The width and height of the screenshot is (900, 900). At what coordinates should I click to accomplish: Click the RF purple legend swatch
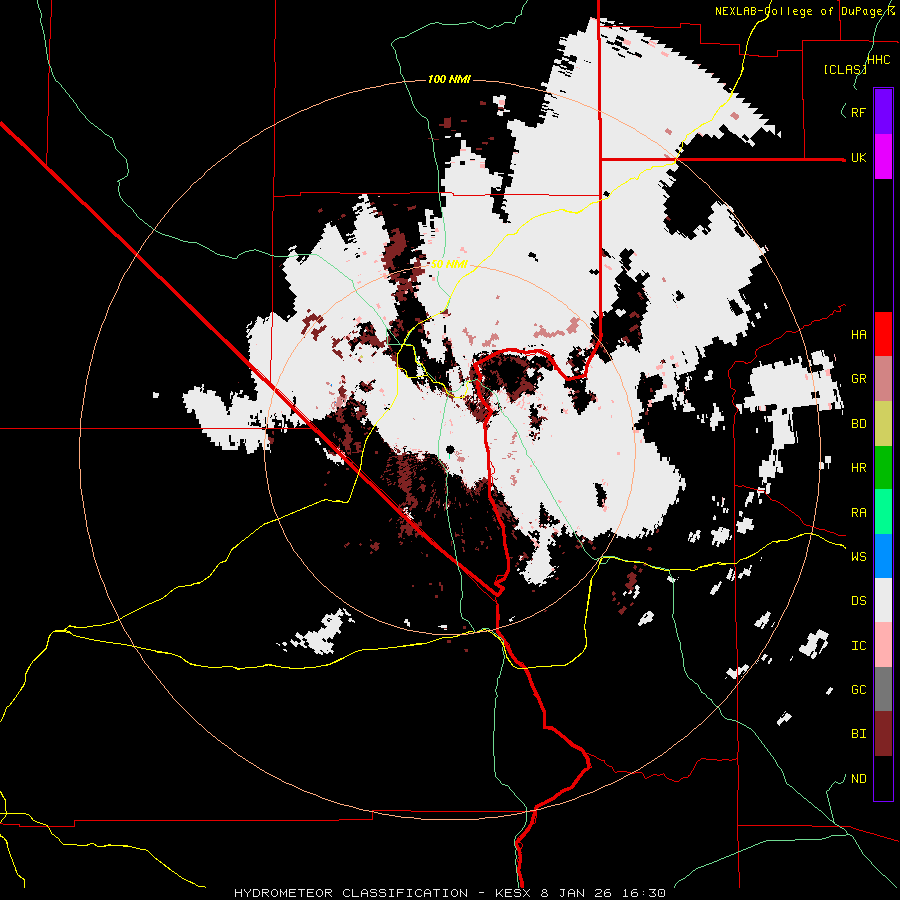point(883,112)
